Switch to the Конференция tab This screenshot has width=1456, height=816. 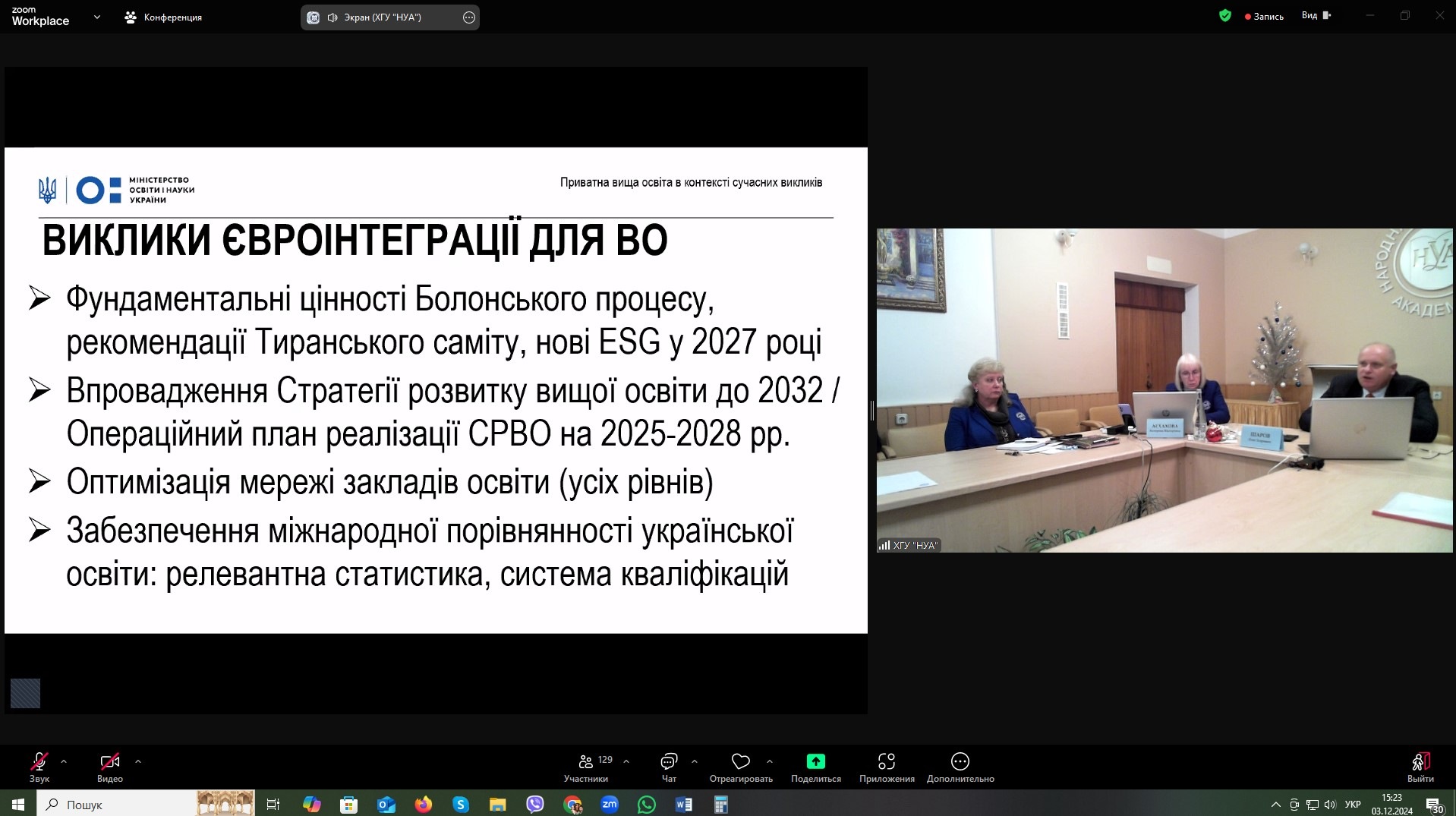click(x=164, y=17)
